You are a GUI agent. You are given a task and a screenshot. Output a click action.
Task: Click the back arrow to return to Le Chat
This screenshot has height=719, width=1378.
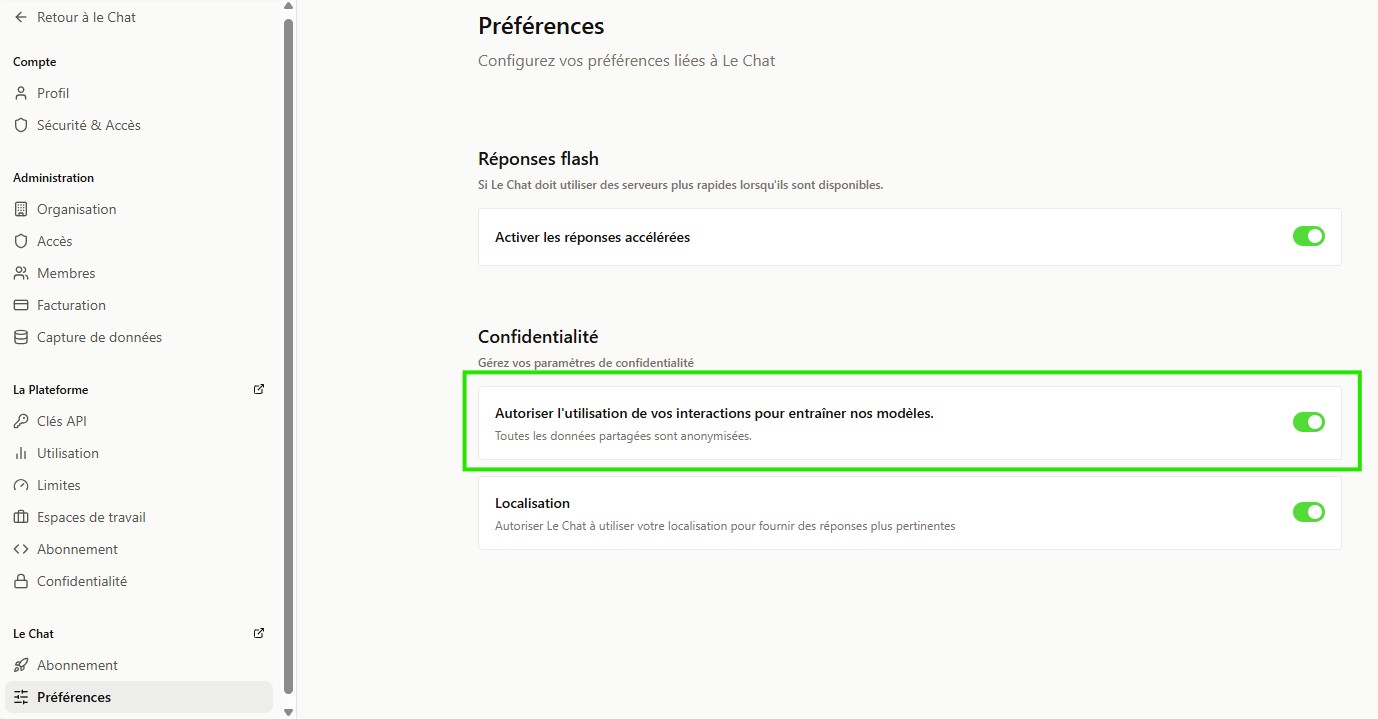pyautogui.click(x=21, y=17)
